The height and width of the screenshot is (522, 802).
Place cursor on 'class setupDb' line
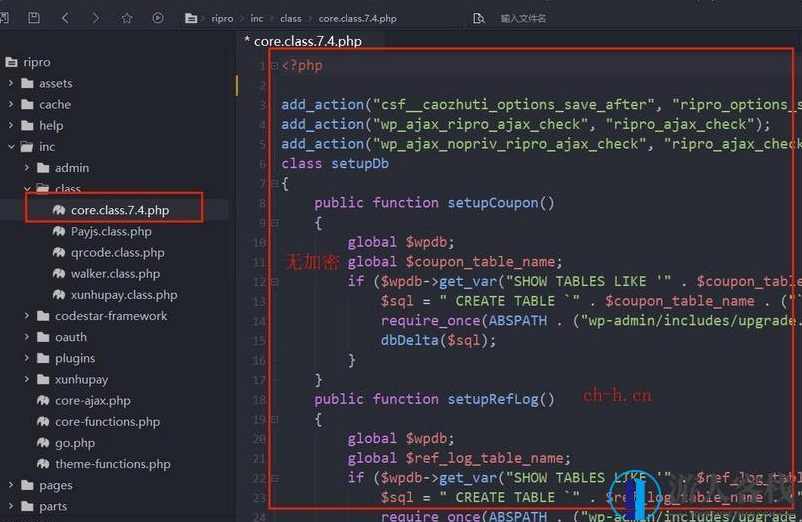pyautogui.click(x=335, y=164)
